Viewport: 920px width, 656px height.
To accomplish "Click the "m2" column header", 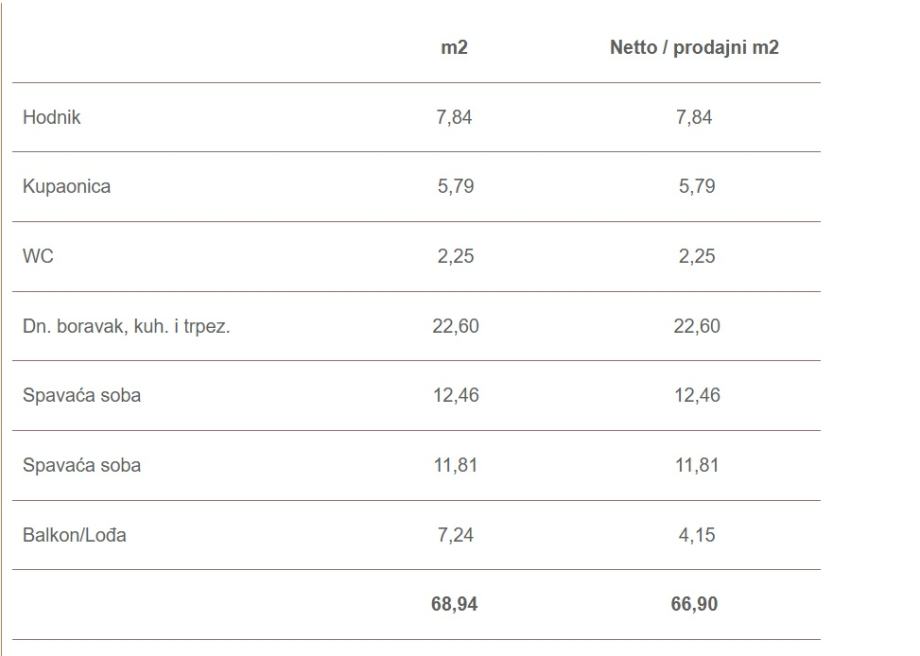I will click(x=454, y=48).
